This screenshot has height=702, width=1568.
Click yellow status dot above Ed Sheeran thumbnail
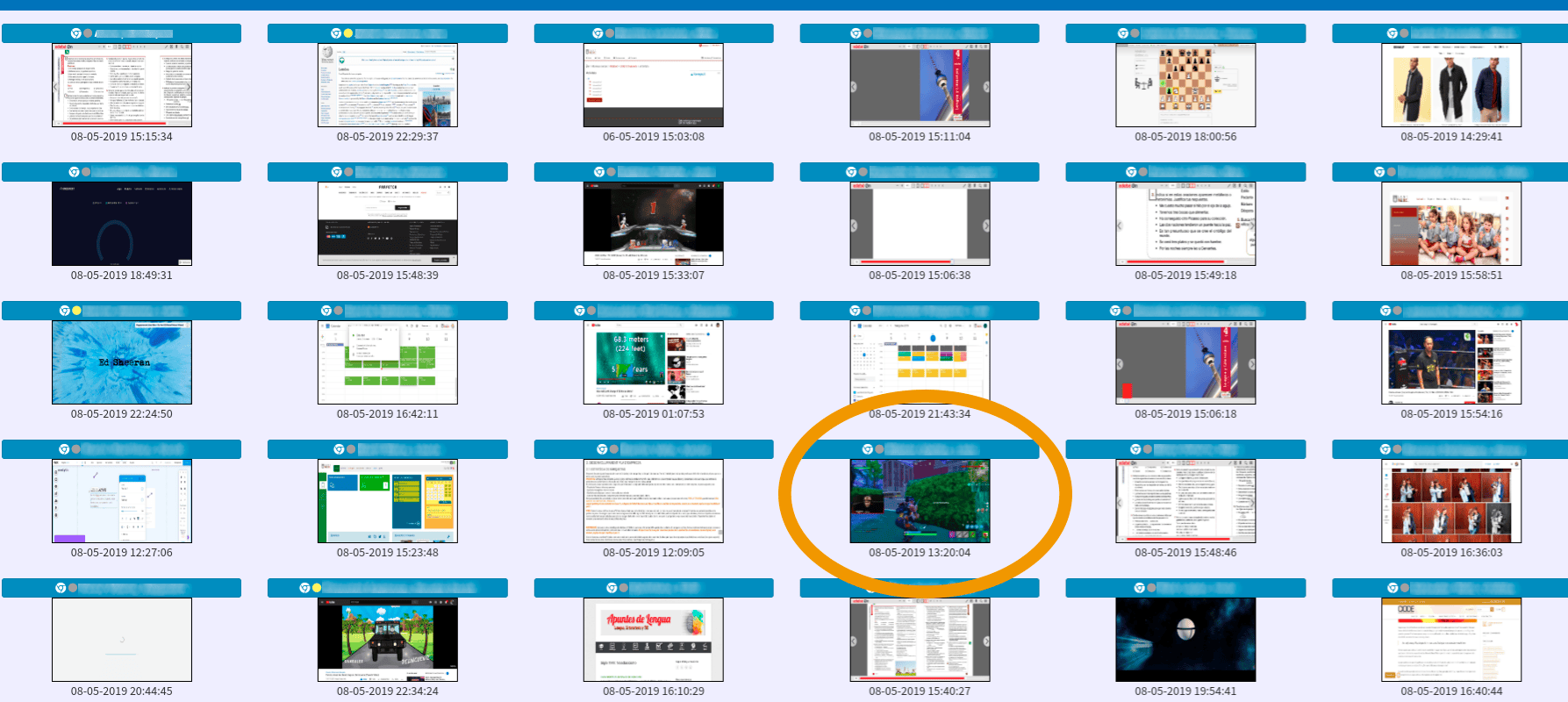[76, 311]
